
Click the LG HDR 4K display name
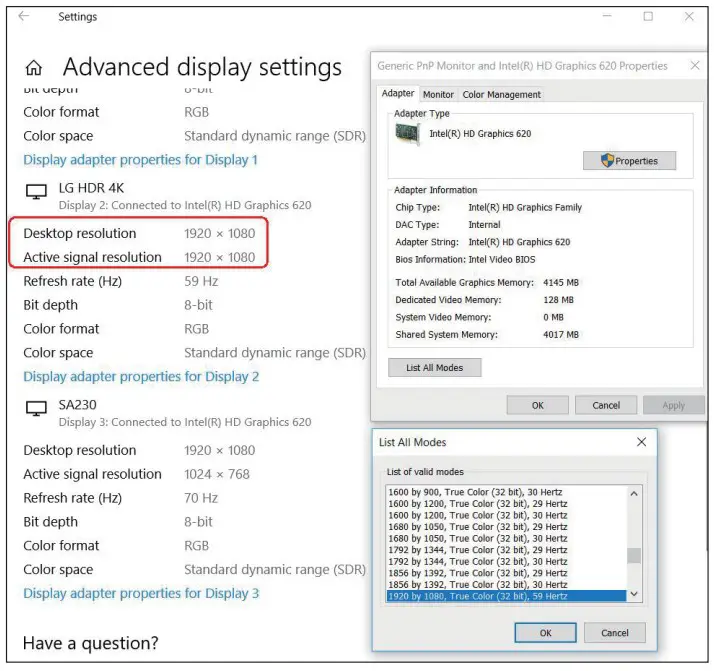click(x=91, y=188)
